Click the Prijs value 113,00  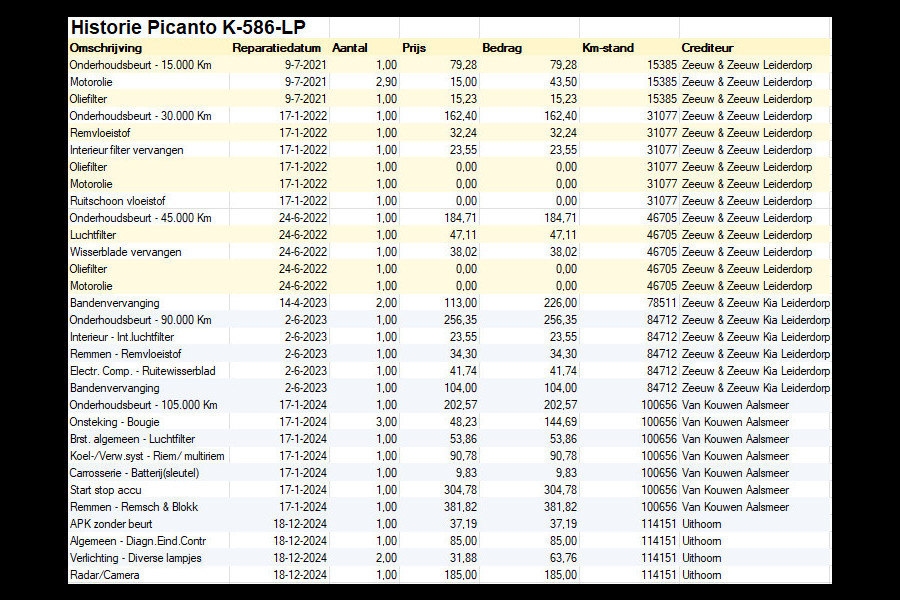click(460, 303)
